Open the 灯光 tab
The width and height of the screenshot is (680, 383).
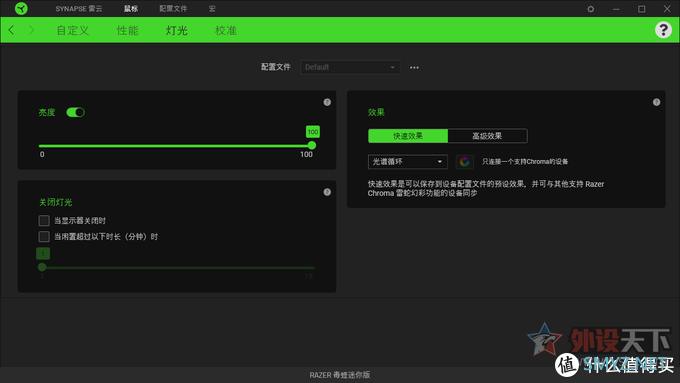[177, 30]
